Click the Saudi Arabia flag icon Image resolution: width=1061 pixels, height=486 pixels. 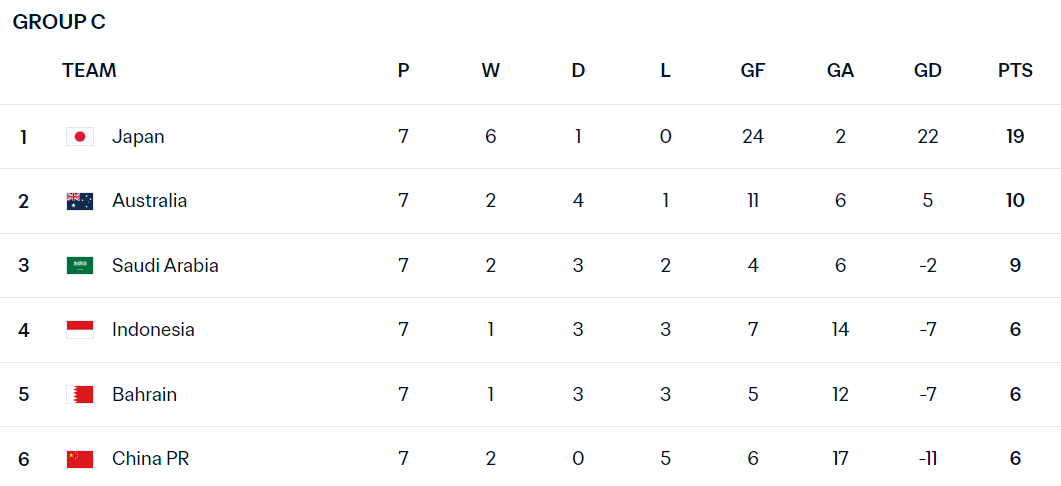coord(80,265)
